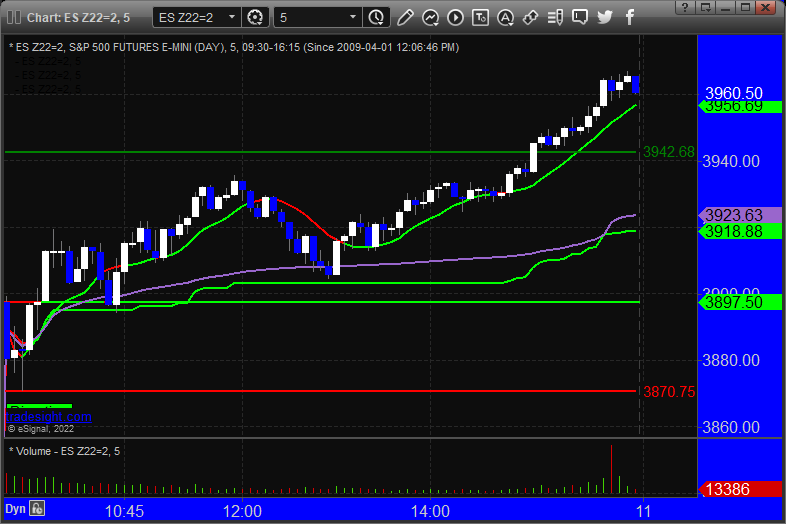The height and width of the screenshot is (524, 786).
Task: Expand the interval 5 dropdown
Action: pos(353,18)
